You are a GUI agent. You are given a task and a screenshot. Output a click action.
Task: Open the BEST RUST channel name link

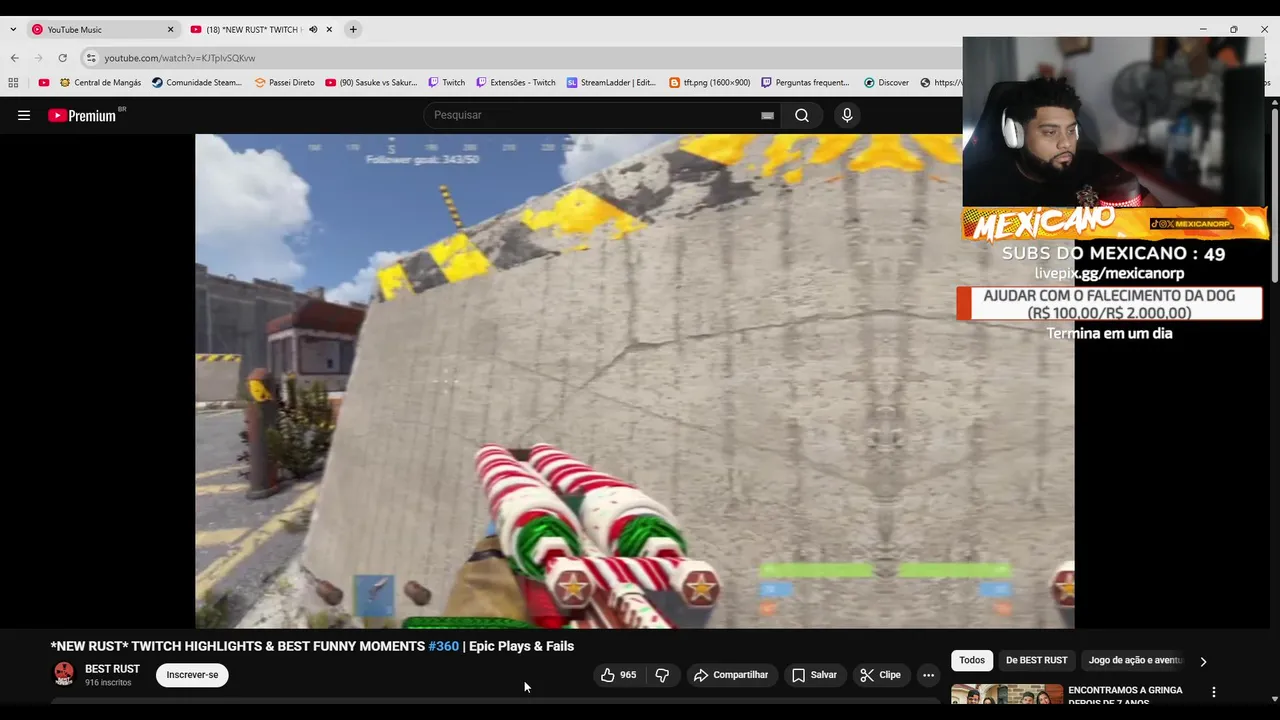[112, 669]
